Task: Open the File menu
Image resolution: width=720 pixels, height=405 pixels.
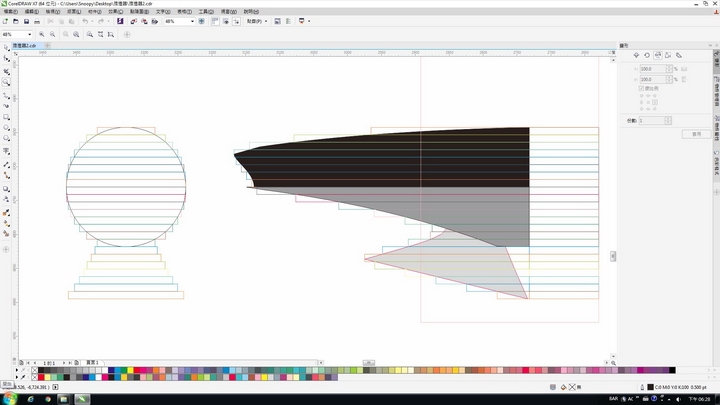Action: (11, 11)
